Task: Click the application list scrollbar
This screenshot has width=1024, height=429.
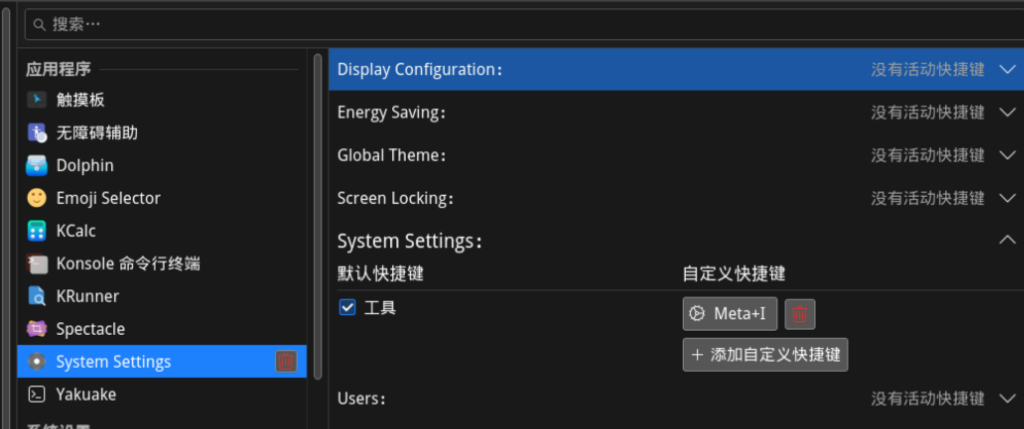Action: coord(318,215)
